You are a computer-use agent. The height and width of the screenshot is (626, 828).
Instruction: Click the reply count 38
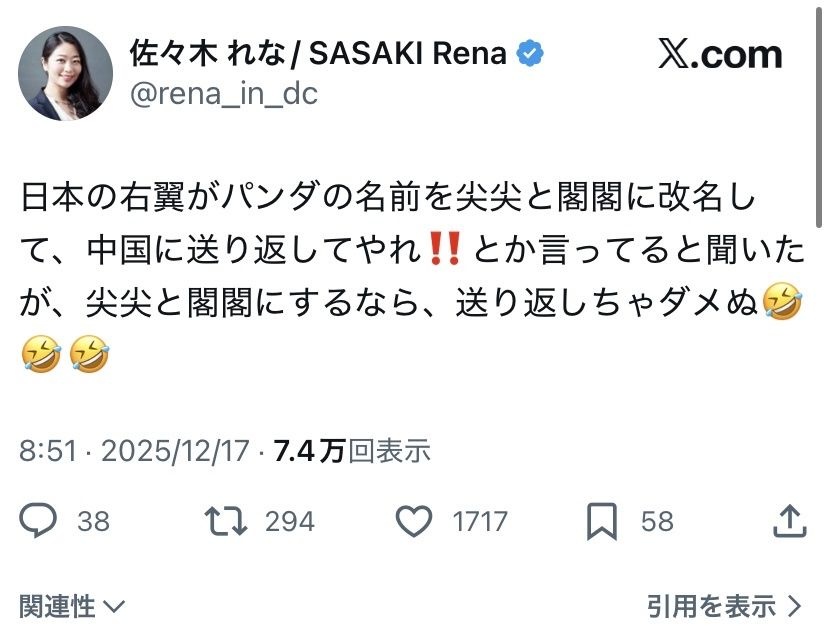93,521
